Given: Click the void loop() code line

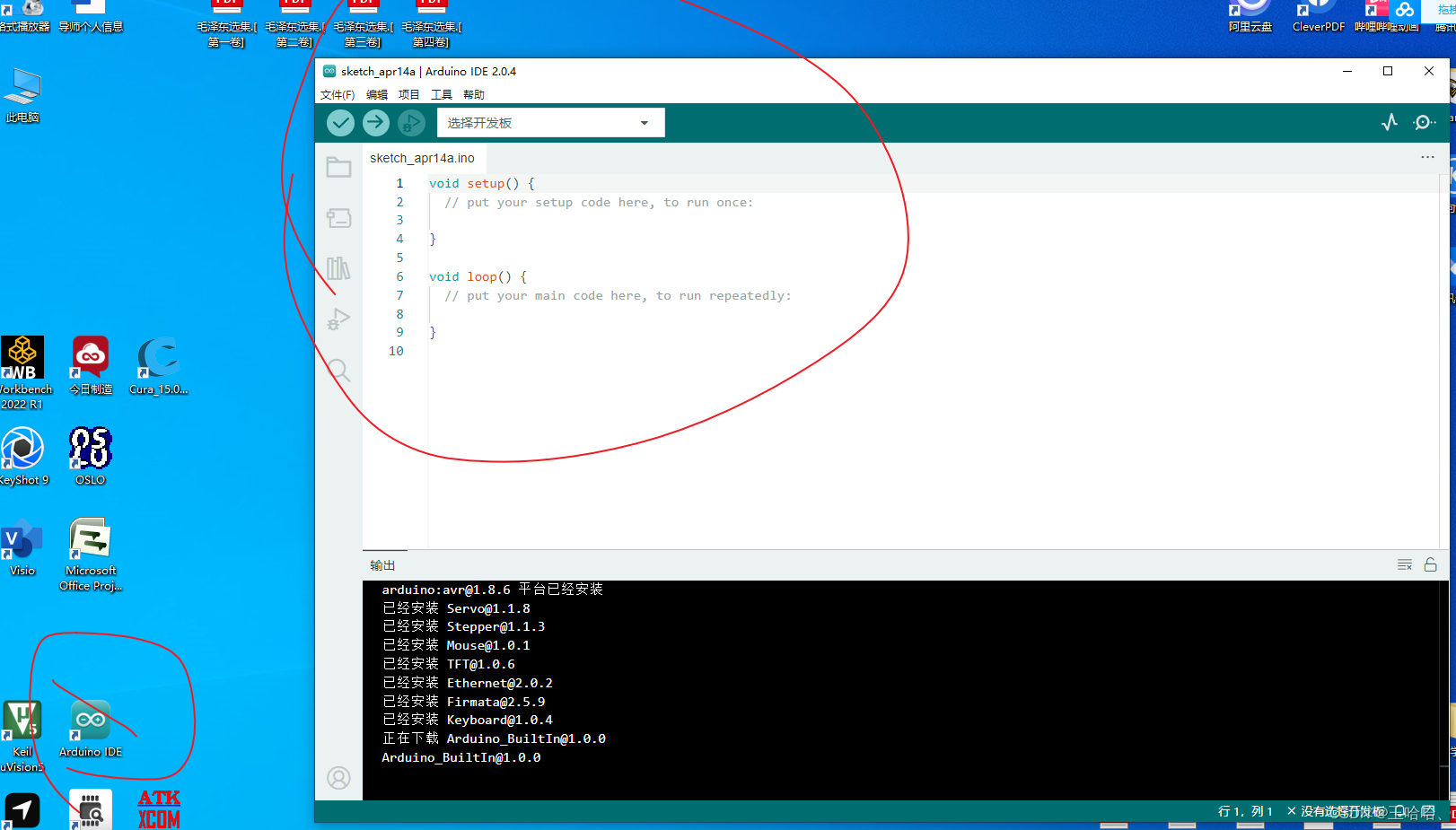Looking at the screenshot, I should (x=478, y=276).
